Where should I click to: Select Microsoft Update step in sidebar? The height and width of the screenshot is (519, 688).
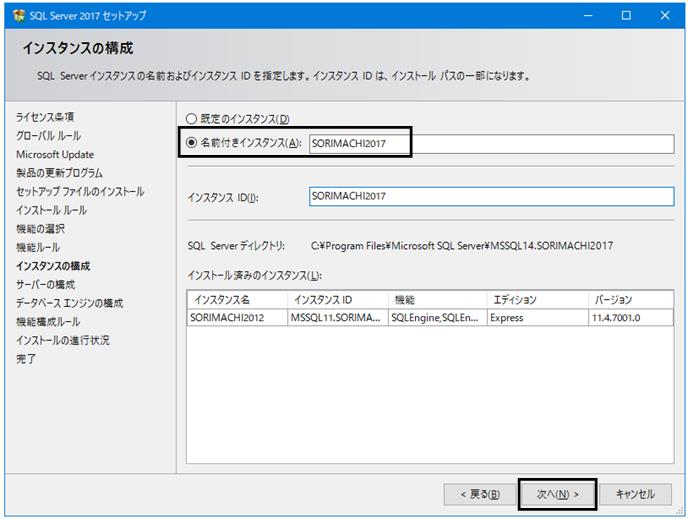[55, 154]
